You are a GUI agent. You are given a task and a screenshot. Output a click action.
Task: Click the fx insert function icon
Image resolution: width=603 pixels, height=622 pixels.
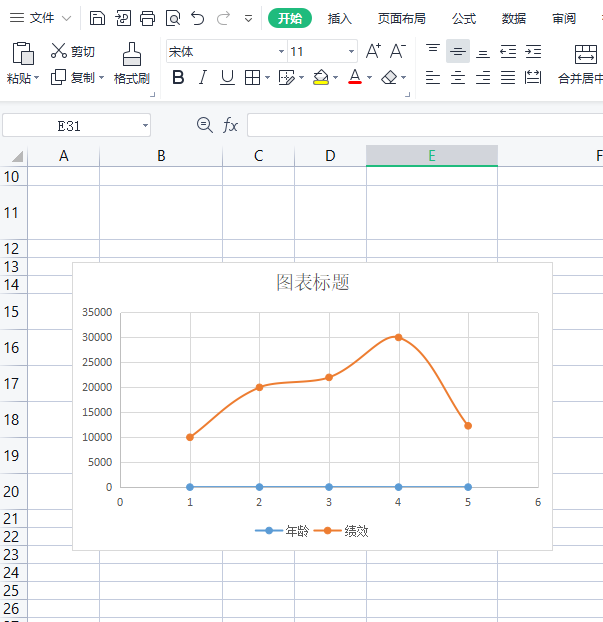230,125
